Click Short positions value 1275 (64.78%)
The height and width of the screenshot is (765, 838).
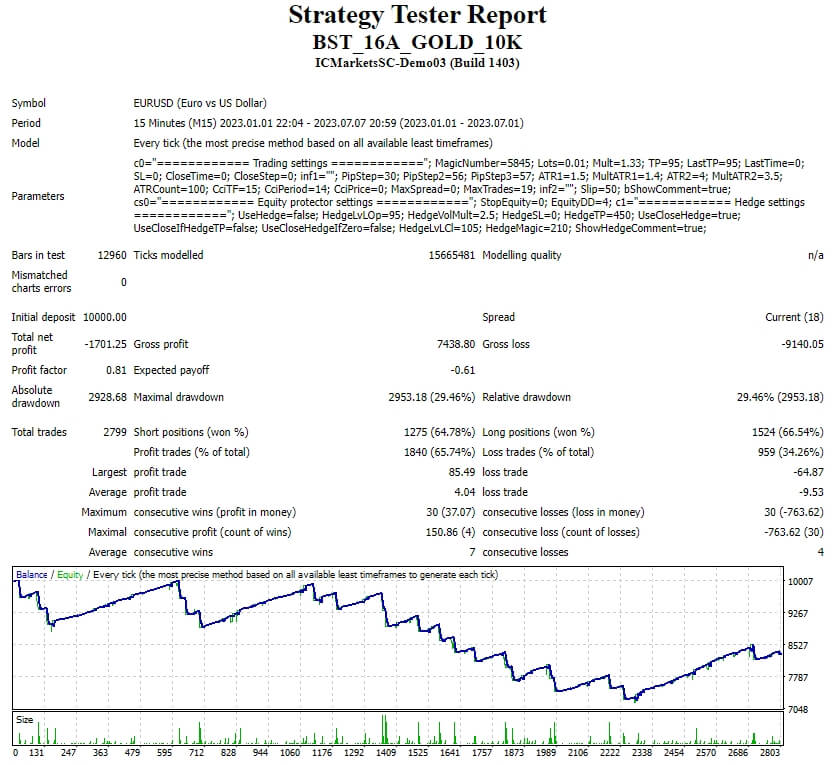[x=439, y=432]
